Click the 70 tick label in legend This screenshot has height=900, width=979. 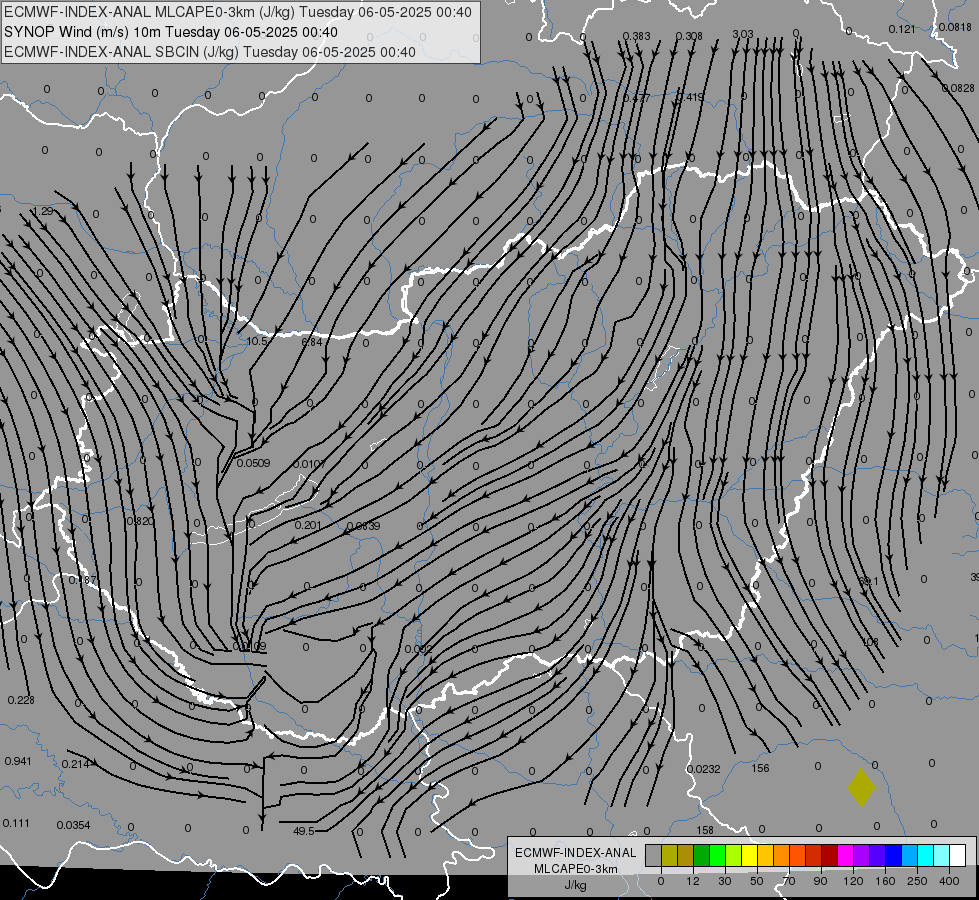(789, 881)
